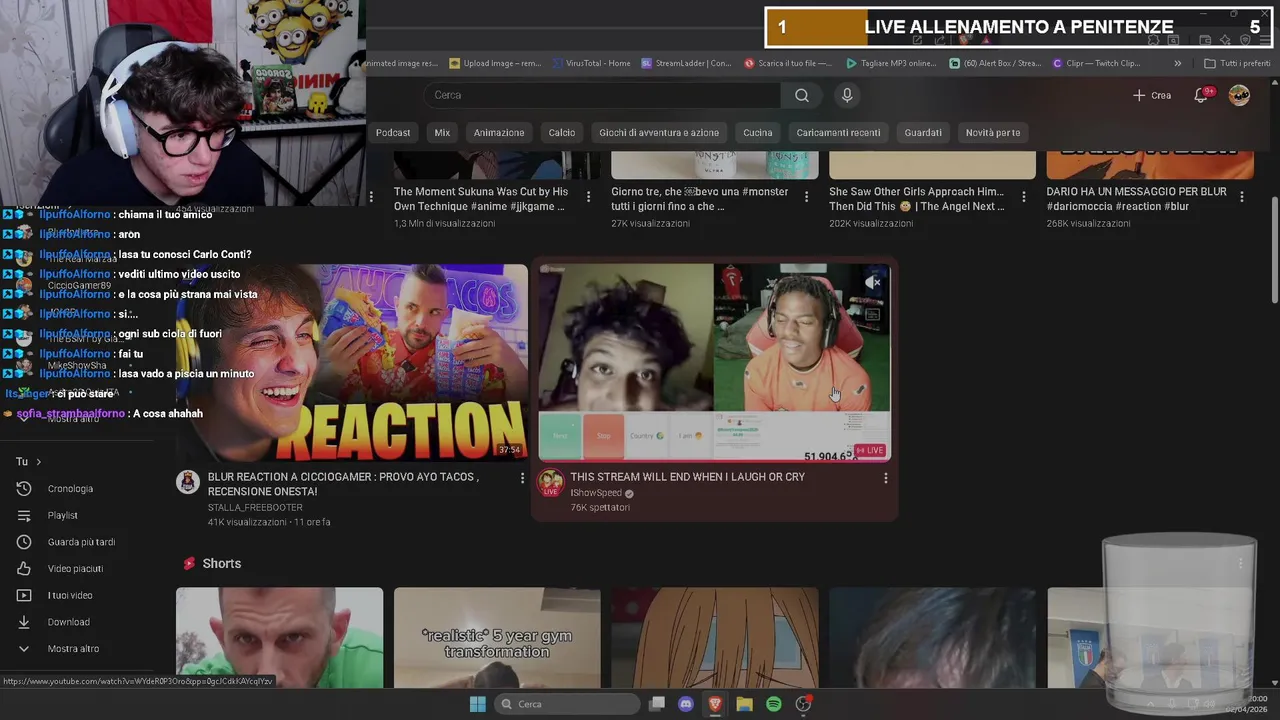Click the Crea button
This screenshot has width=1280, height=720.
click(1152, 95)
